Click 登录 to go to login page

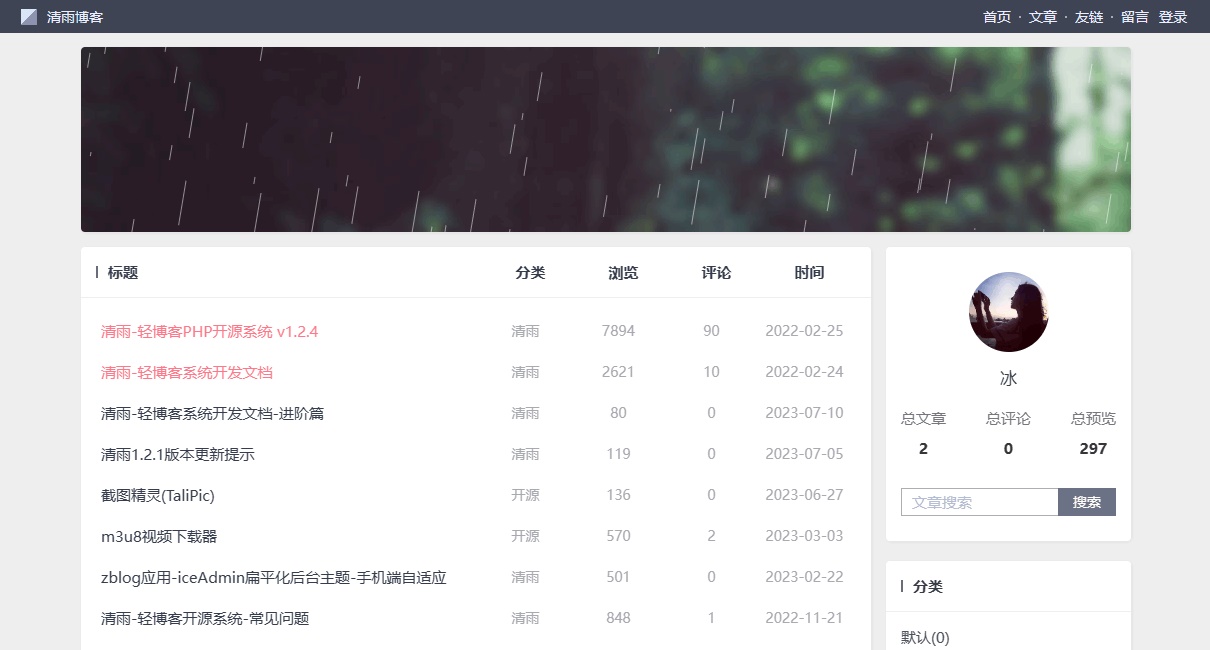coord(1172,17)
